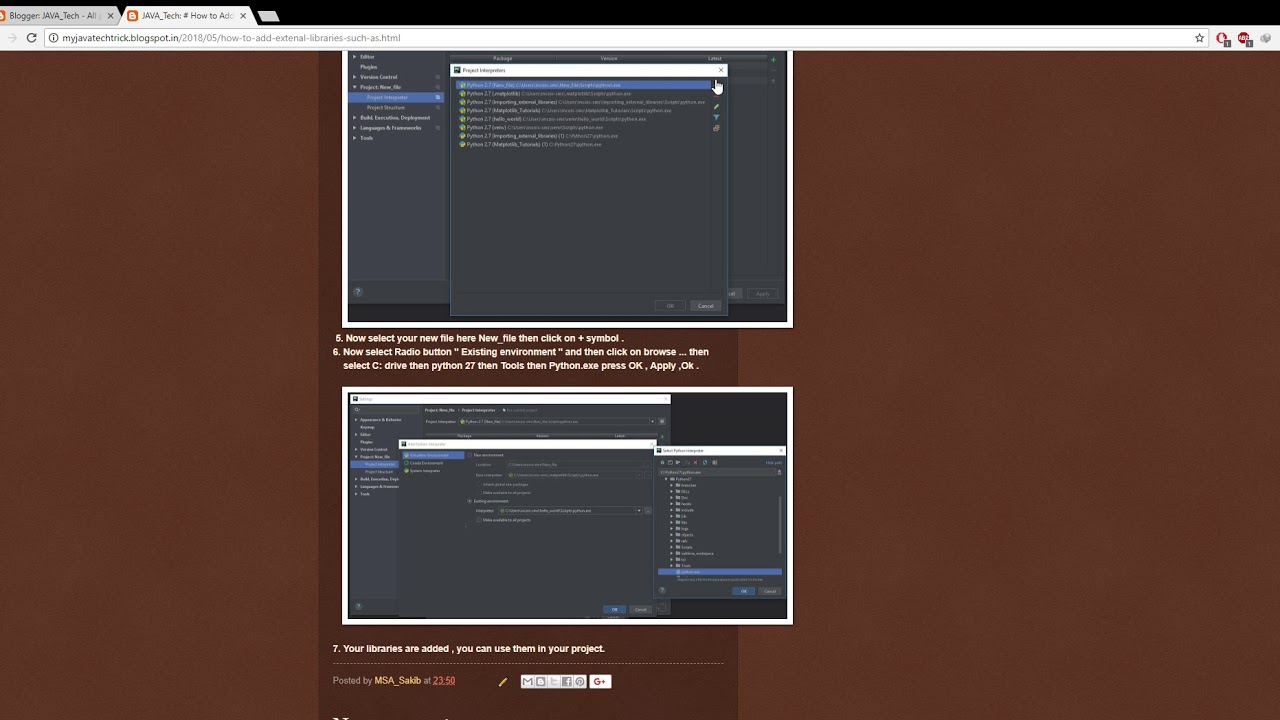Bookmark this page with the star icon
This screenshot has width=1280, height=720.
(1199, 38)
